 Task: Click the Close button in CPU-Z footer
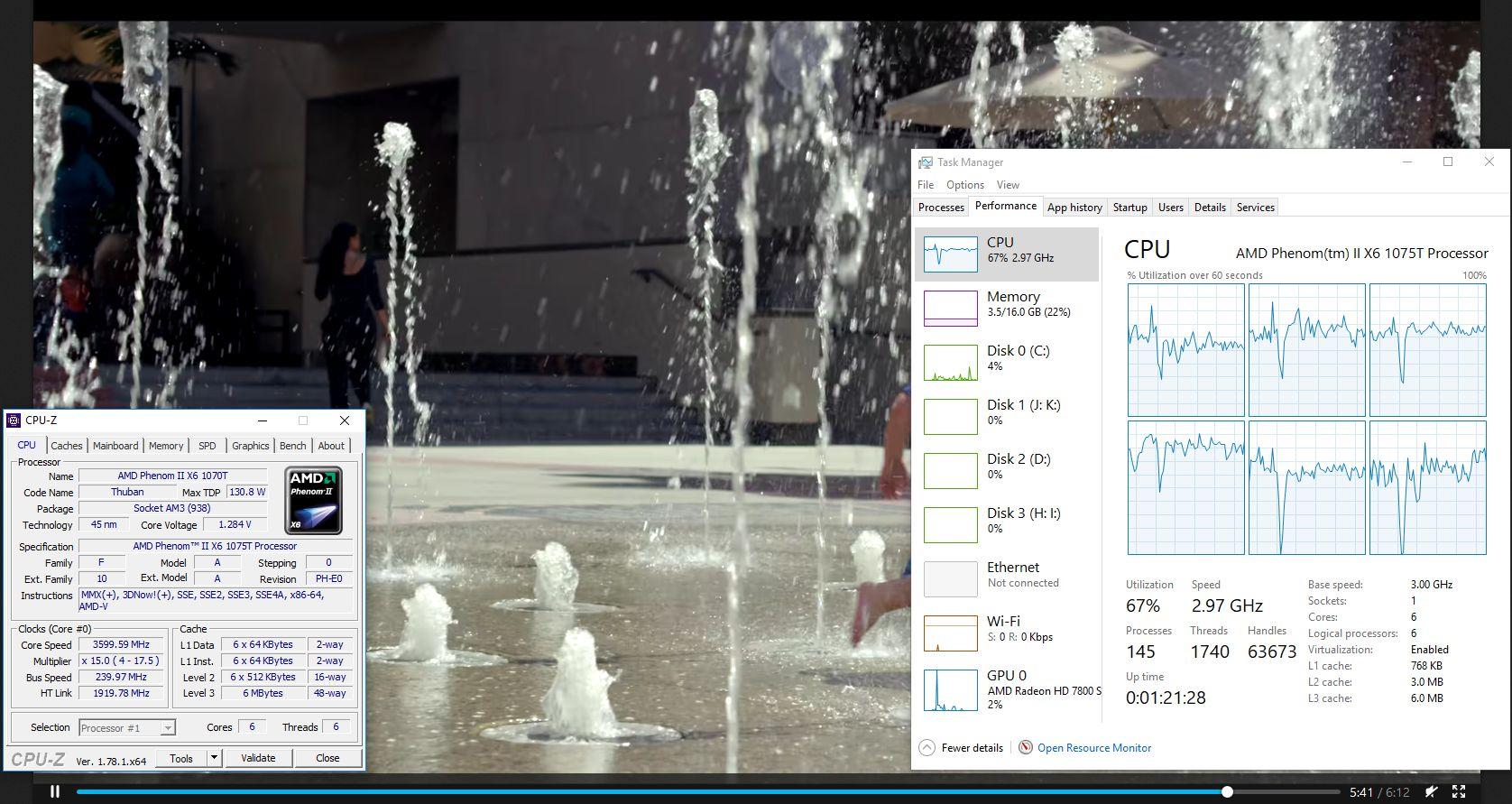coord(327,758)
